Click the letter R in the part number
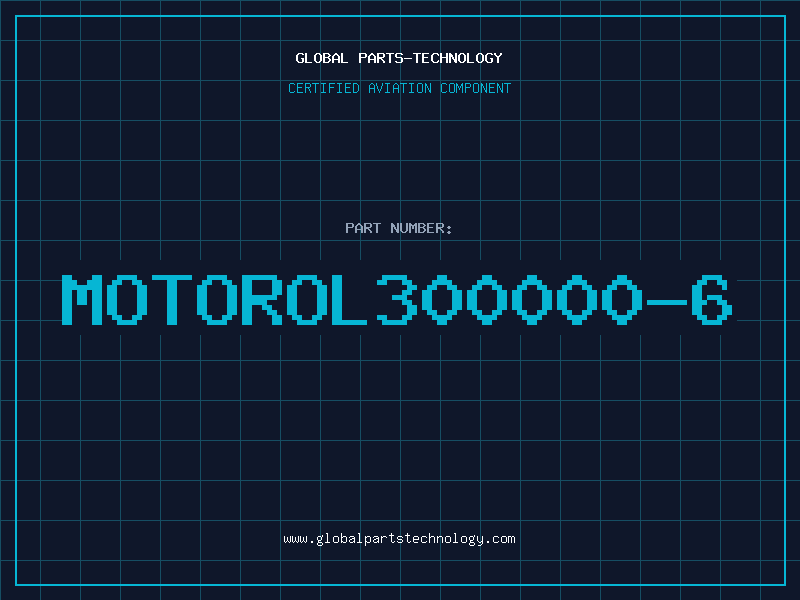Image resolution: width=800 pixels, height=600 pixels. tap(262, 300)
